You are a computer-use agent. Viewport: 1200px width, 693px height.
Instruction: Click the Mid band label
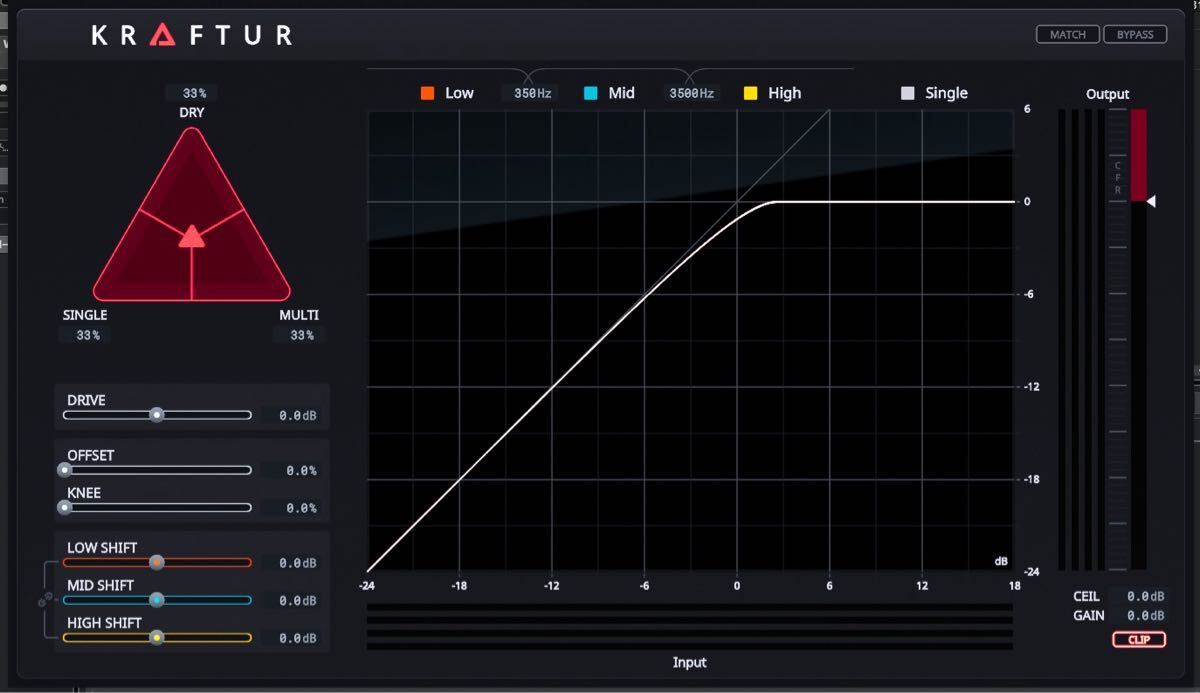[621, 93]
